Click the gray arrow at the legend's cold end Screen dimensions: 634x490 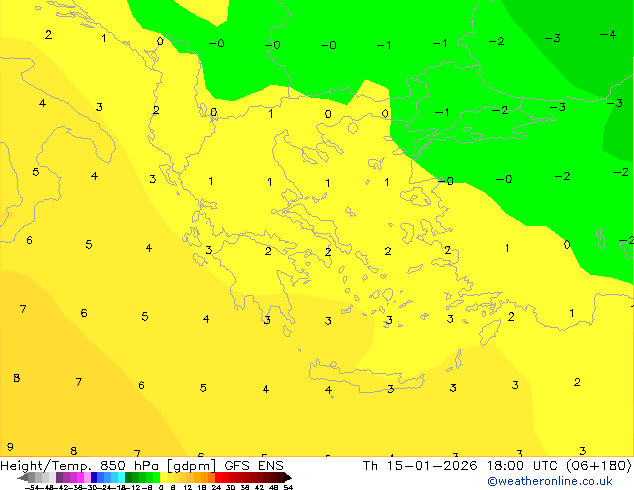pos(23,477)
